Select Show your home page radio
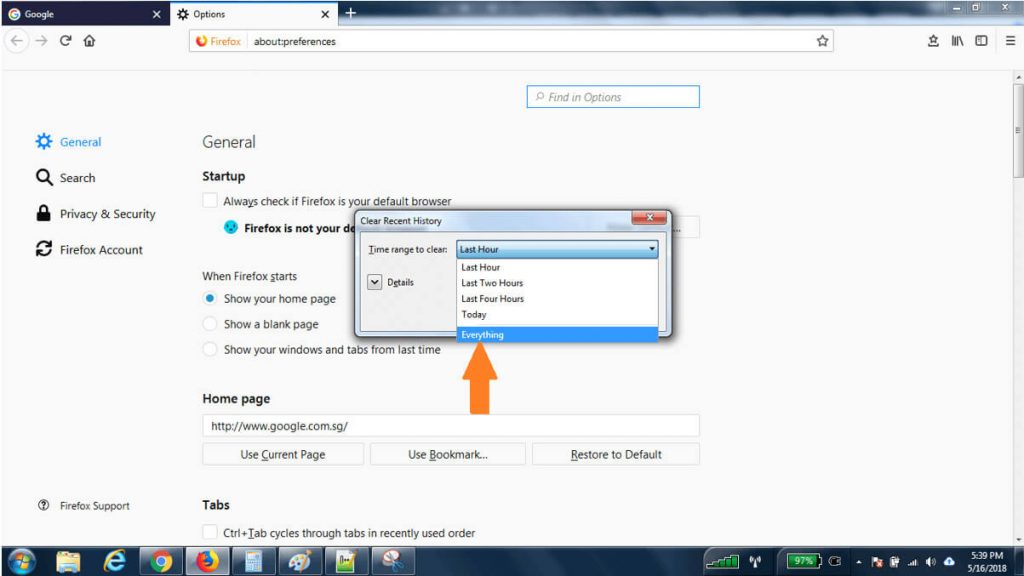Image resolution: width=1024 pixels, height=576 pixels. (x=210, y=298)
